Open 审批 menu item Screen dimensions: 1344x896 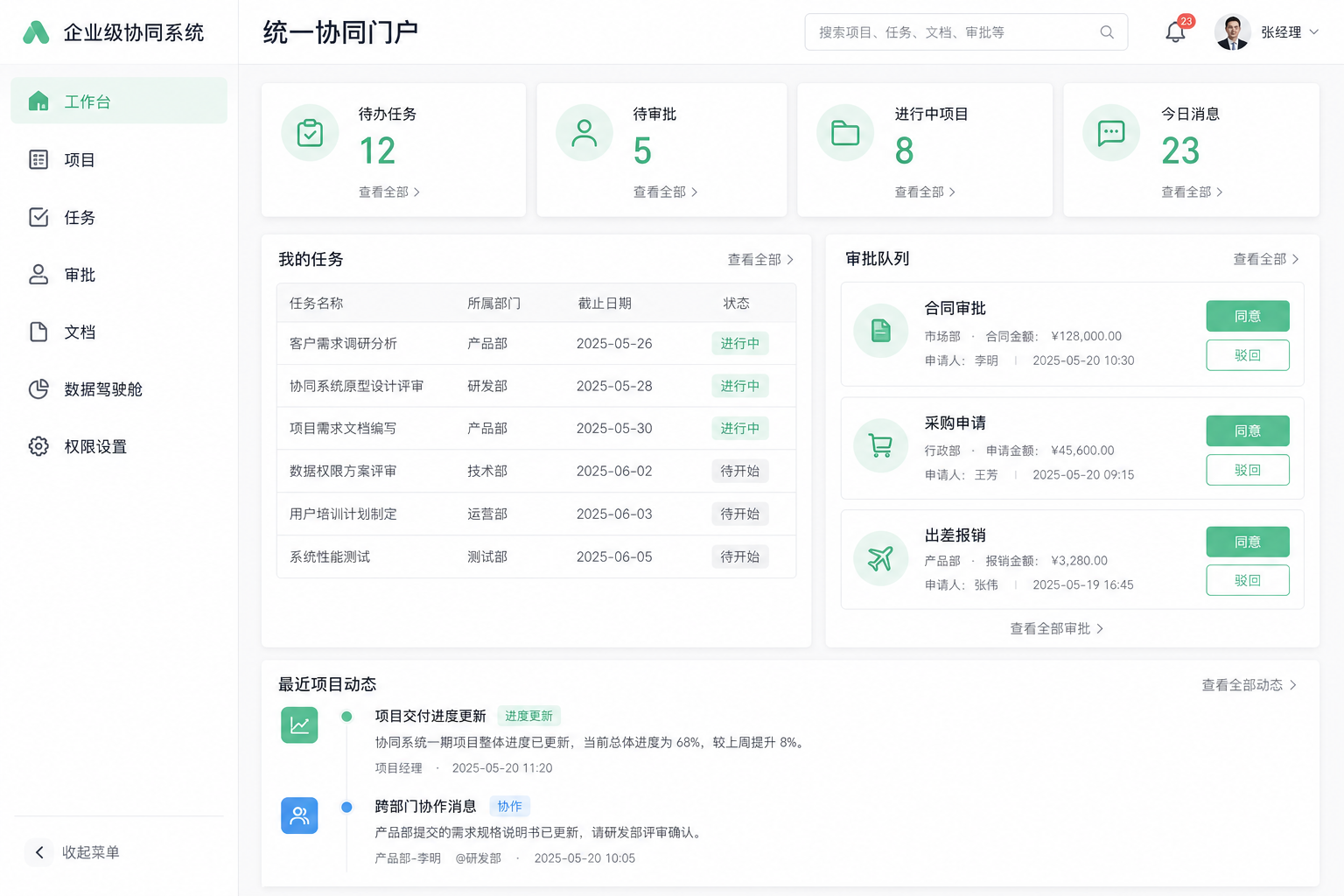(119, 275)
